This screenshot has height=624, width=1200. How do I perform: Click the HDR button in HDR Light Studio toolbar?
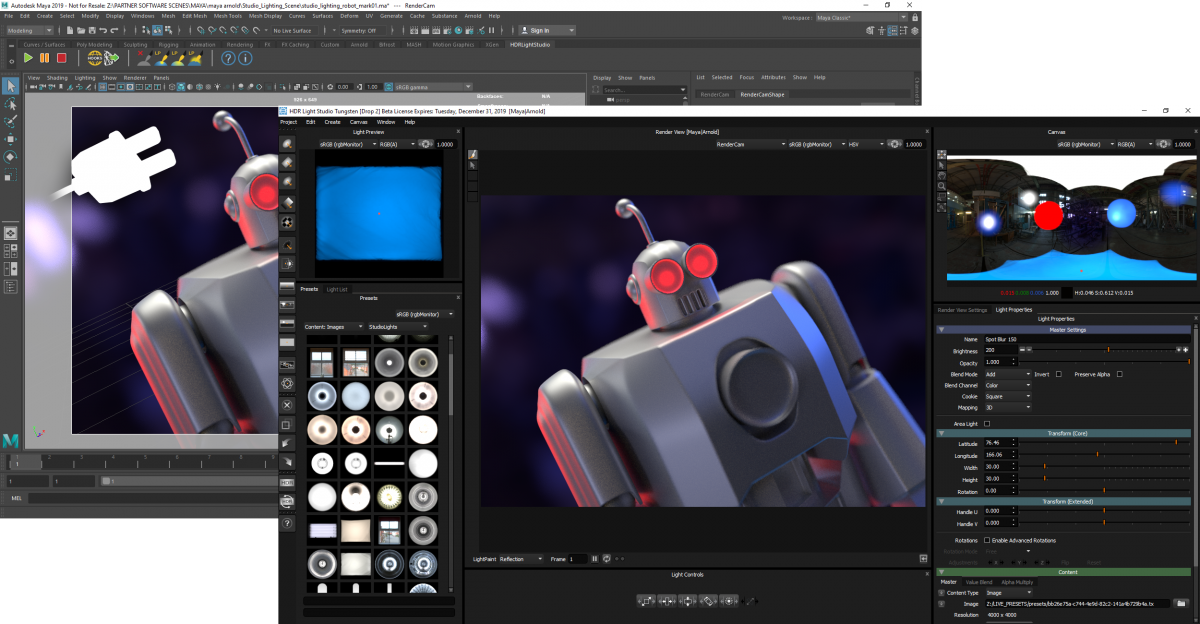pos(288,482)
